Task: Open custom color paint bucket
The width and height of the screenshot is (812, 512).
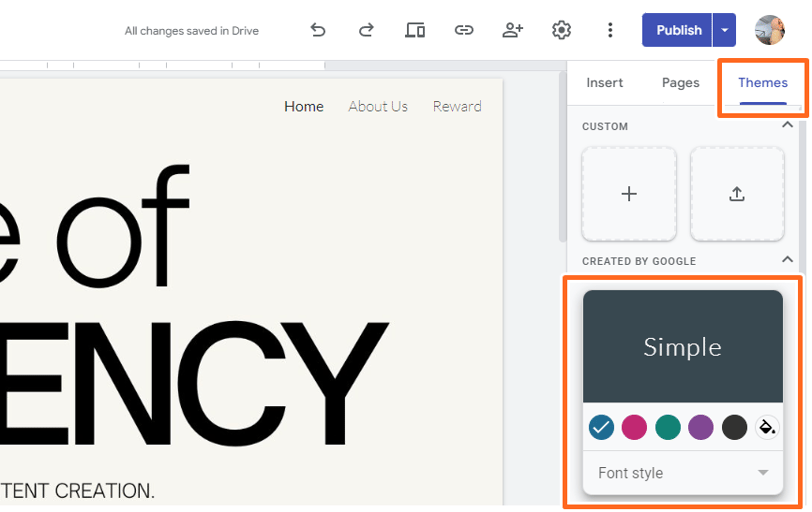Action: tap(767, 428)
